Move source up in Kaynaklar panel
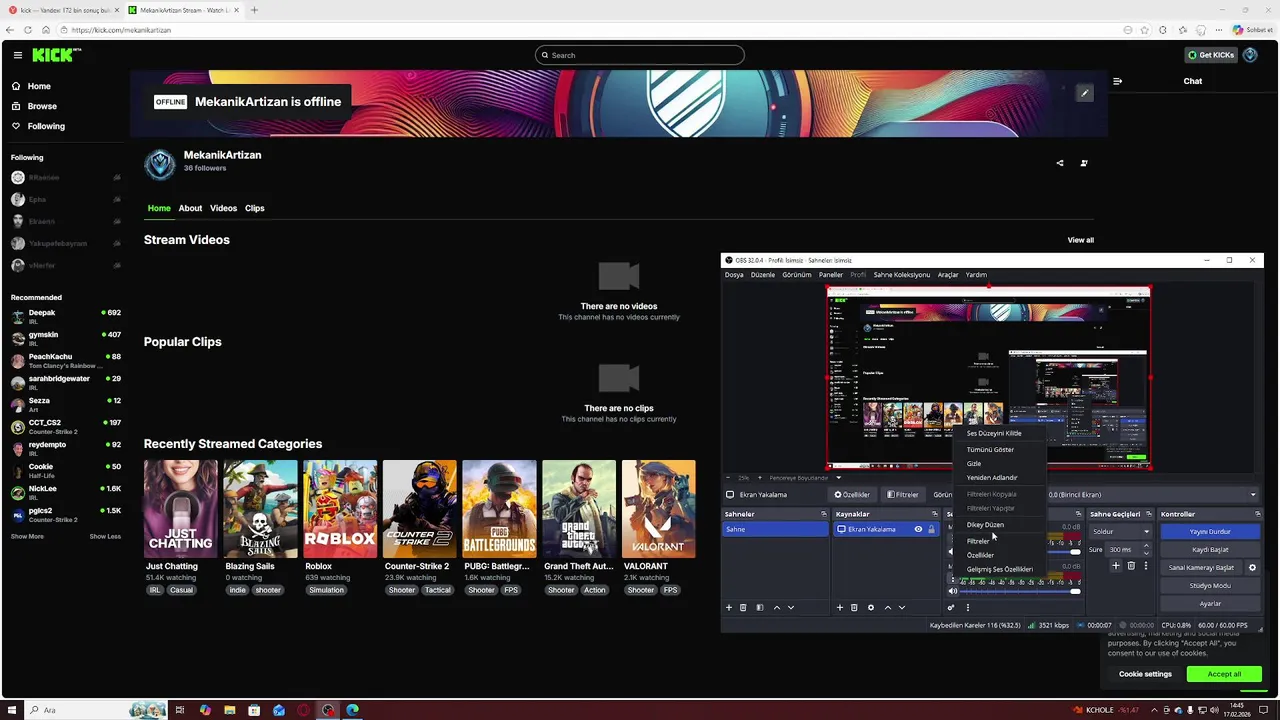 tap(888, 607)
